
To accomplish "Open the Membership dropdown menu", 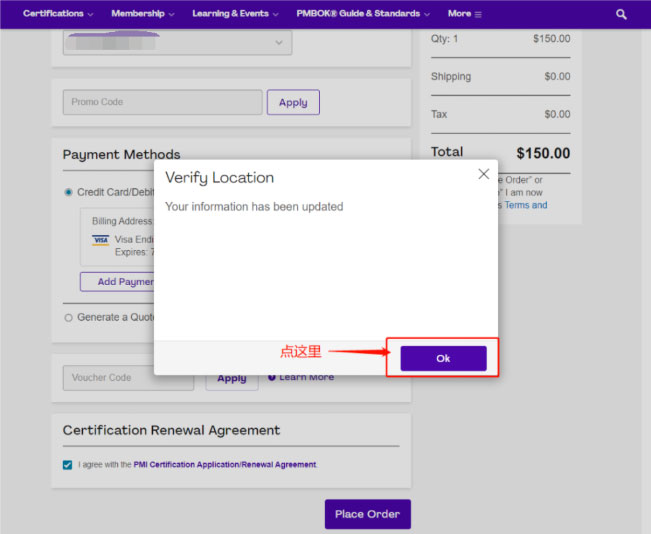I will (142, 14).
